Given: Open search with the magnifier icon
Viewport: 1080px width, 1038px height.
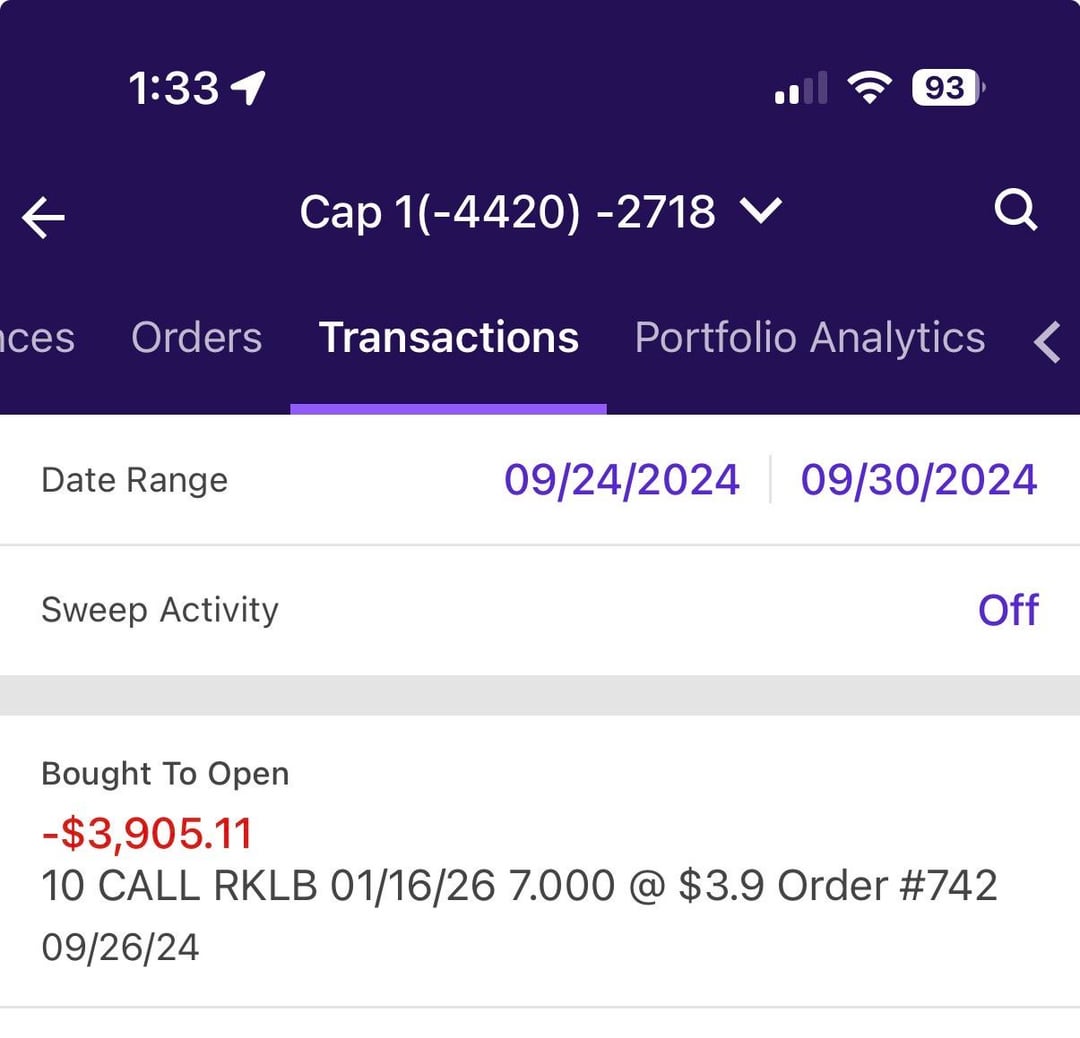Looking at the screenshot, I should tap(1016, 211).
